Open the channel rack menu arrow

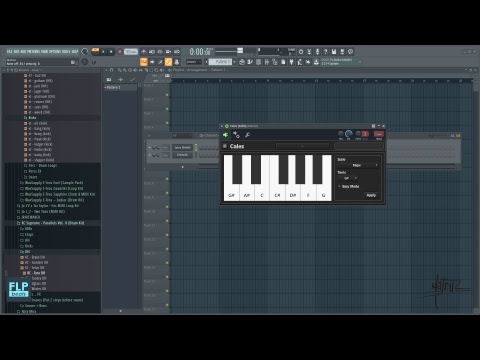(149, 136)
